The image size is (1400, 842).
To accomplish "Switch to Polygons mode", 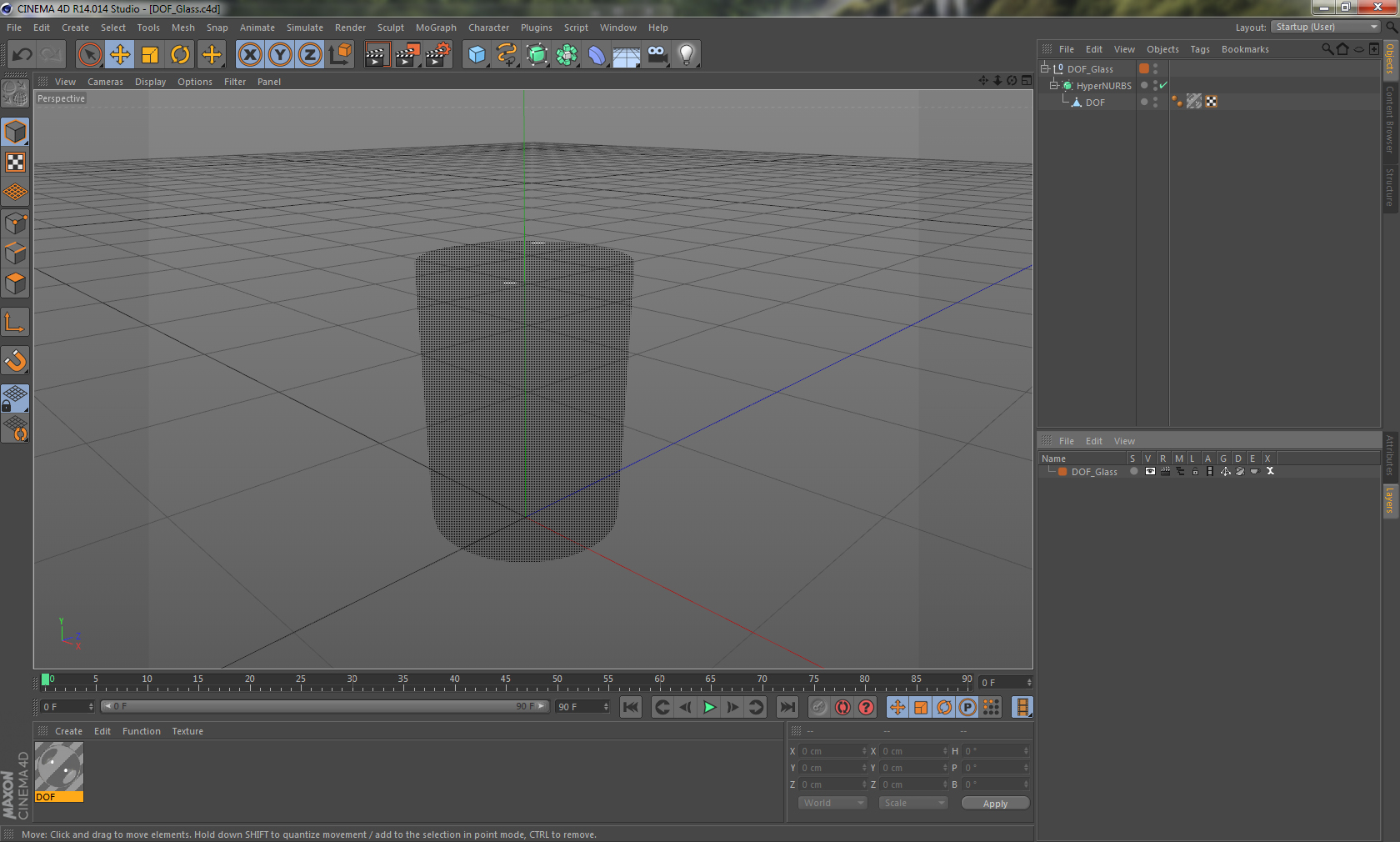I will (15, 283).
